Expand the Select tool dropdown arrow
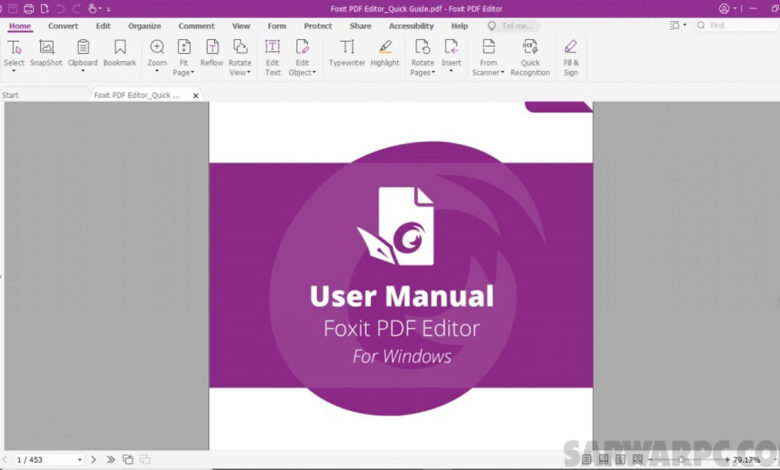The height and width of the screenshot is (470, 780). click(14, 71)
